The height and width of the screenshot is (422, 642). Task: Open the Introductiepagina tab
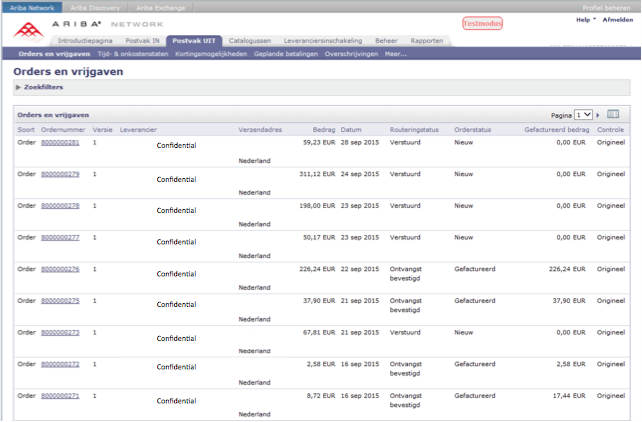tap(85, 41)
